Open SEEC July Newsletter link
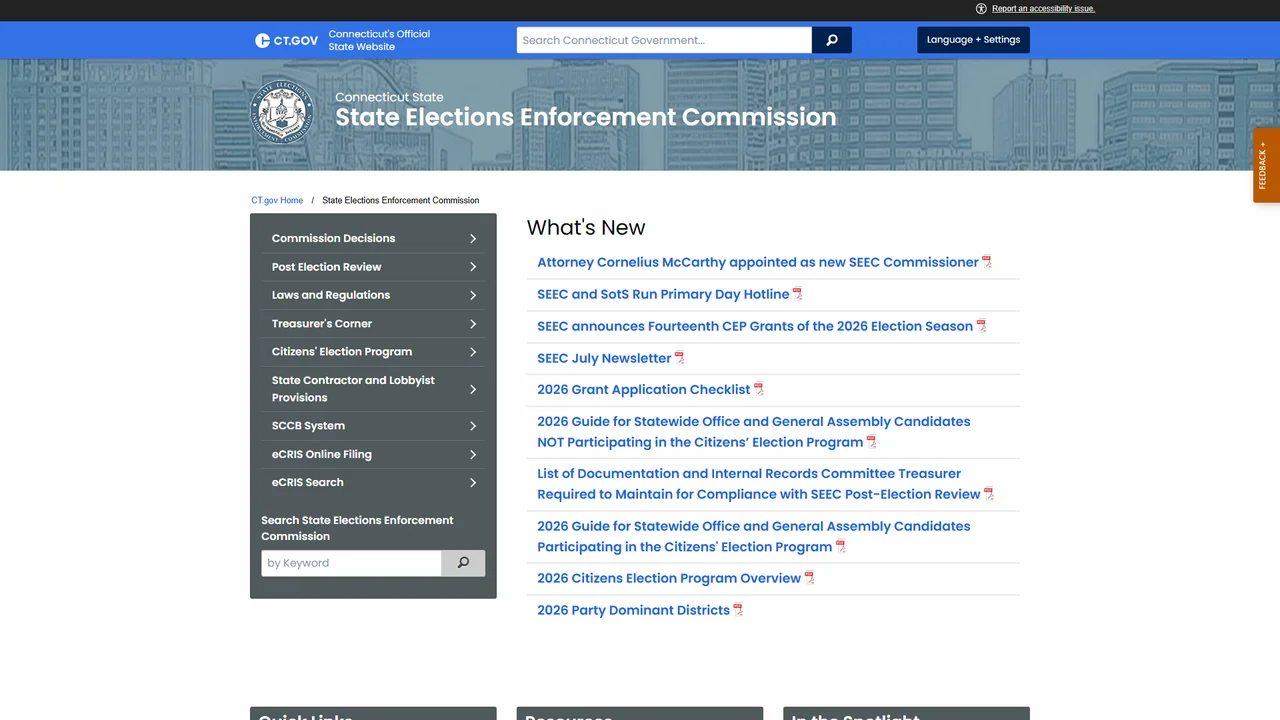Viewport: 1280px width, 720px height. 604,358
